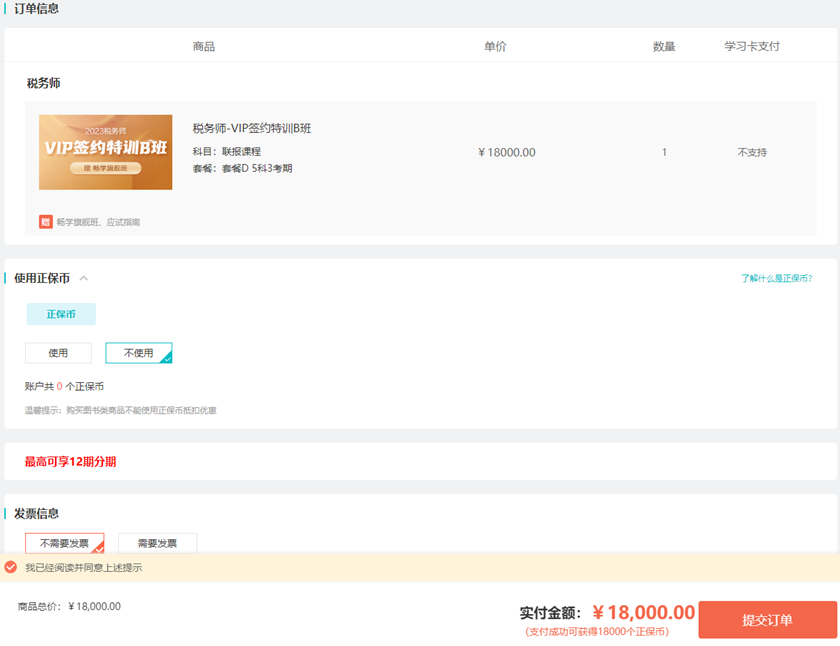The height and width of the screenshot is (646, 840).
Task: Select the 不使用 option for 正保币
Action: [138, 353]
